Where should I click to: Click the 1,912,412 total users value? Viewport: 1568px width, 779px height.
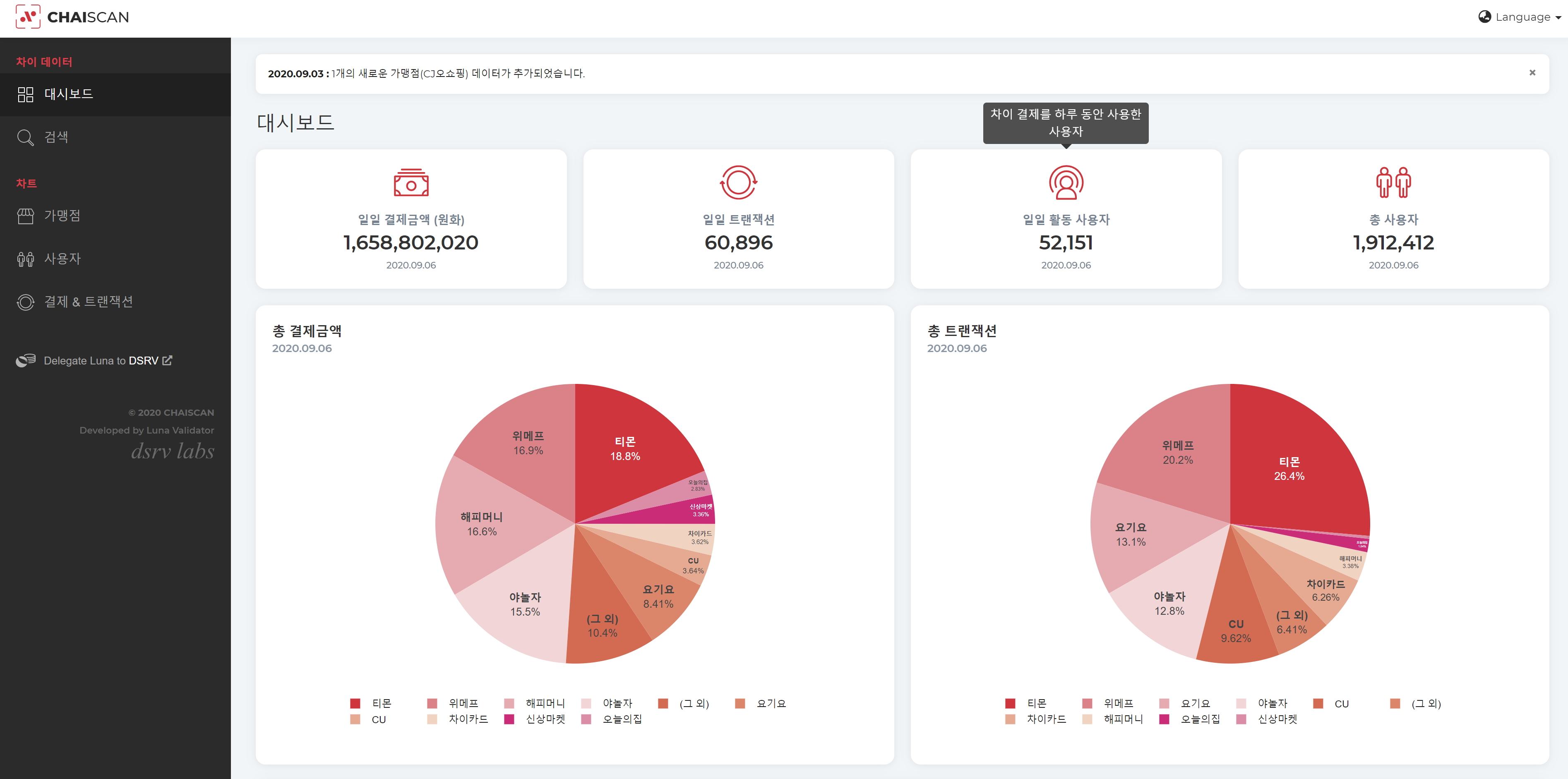[1393, 243]
